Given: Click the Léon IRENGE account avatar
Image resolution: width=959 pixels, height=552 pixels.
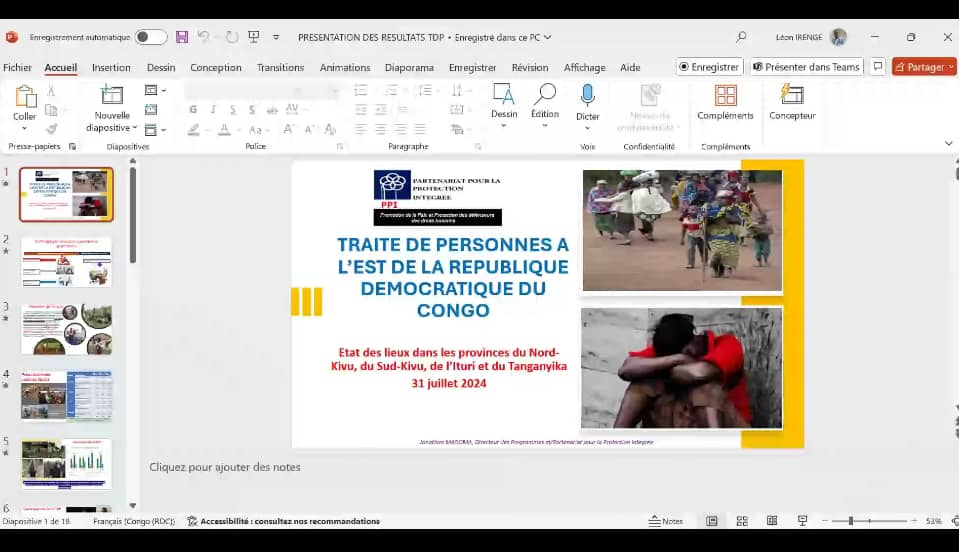Looking at the screenshot, I should point(839,37).
